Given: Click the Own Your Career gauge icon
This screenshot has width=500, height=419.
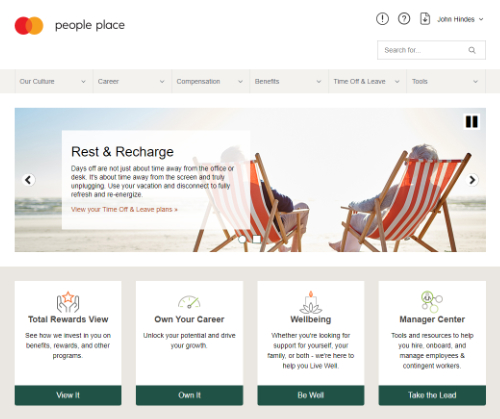Looking at the screenshot, I should (x=189, y=302).
